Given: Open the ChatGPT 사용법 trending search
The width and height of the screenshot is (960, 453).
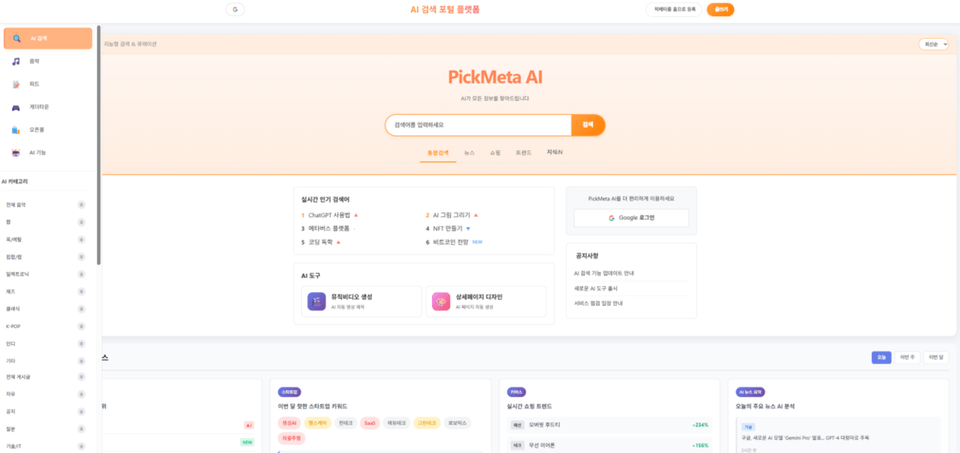Looking at the screenshot, I should click(x=328, y=215).
